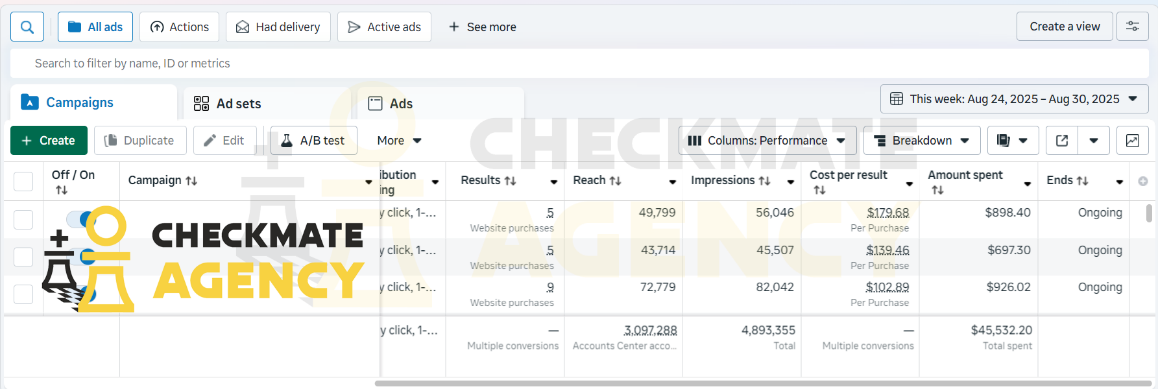
Task: Click the magnifier search icon button
Action: point(27,27)
